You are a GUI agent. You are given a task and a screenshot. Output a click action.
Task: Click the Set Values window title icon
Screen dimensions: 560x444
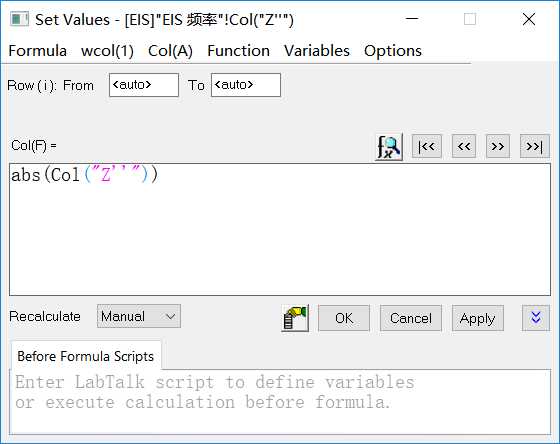19,19
